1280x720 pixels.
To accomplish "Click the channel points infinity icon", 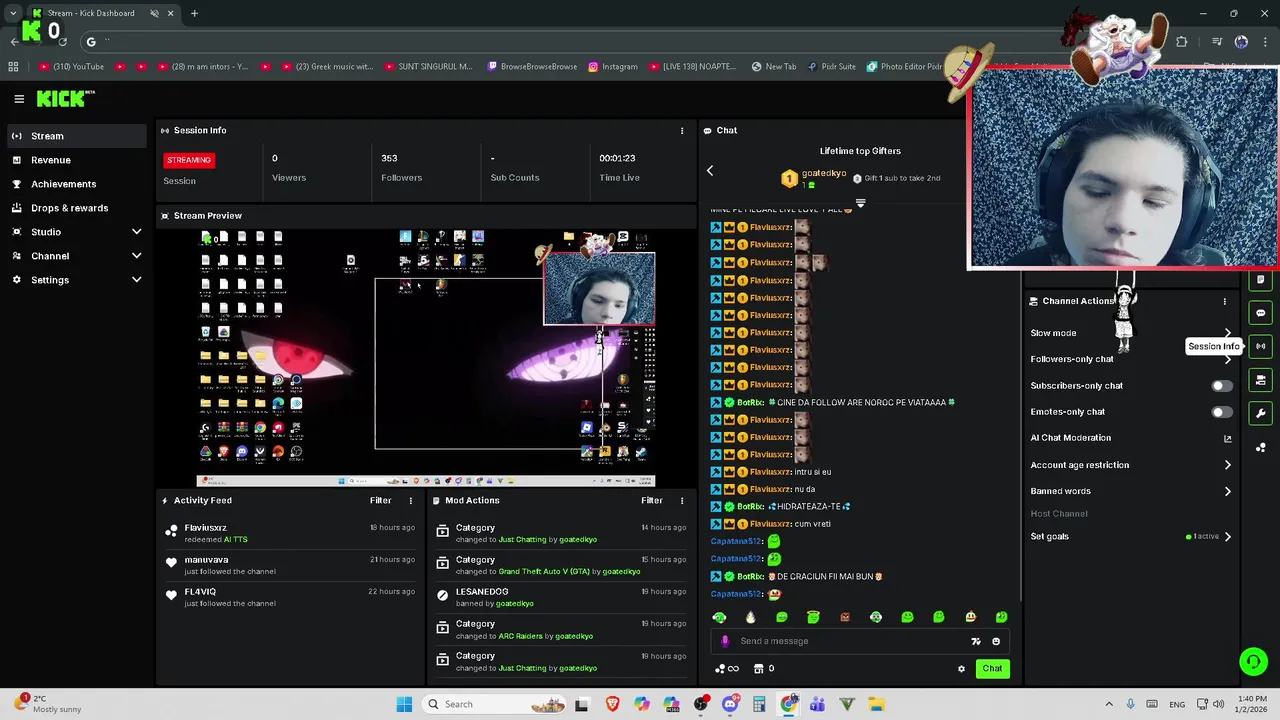I will pos(727,669).
